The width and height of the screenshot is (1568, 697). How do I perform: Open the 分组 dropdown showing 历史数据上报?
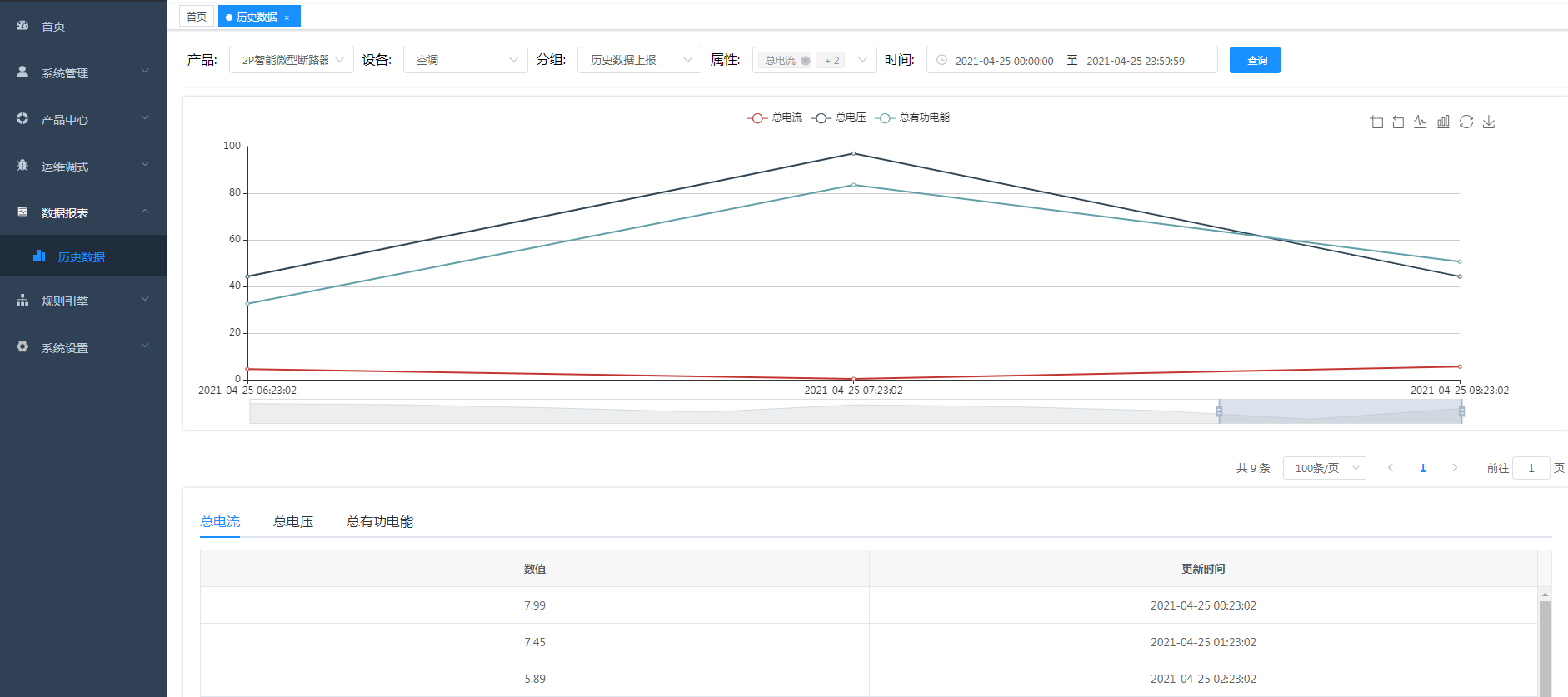(x=640, y=60)
